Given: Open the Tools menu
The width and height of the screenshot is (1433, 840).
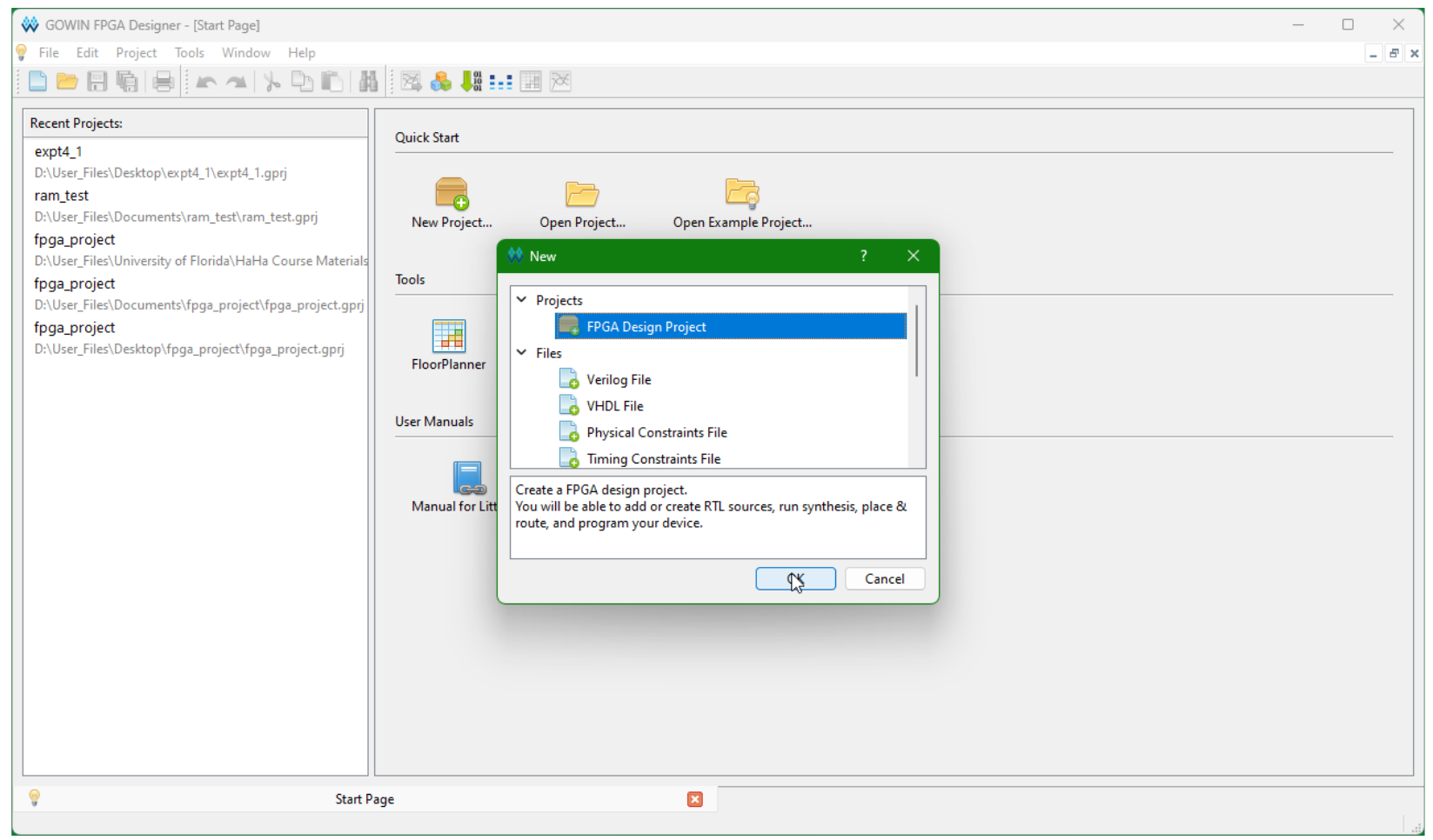Looking at the screenshot, I should (189, 53).
